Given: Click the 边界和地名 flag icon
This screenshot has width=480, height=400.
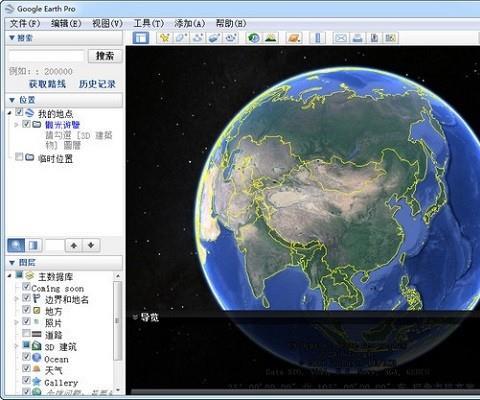Looking at the screenshot, I should 37,298.
